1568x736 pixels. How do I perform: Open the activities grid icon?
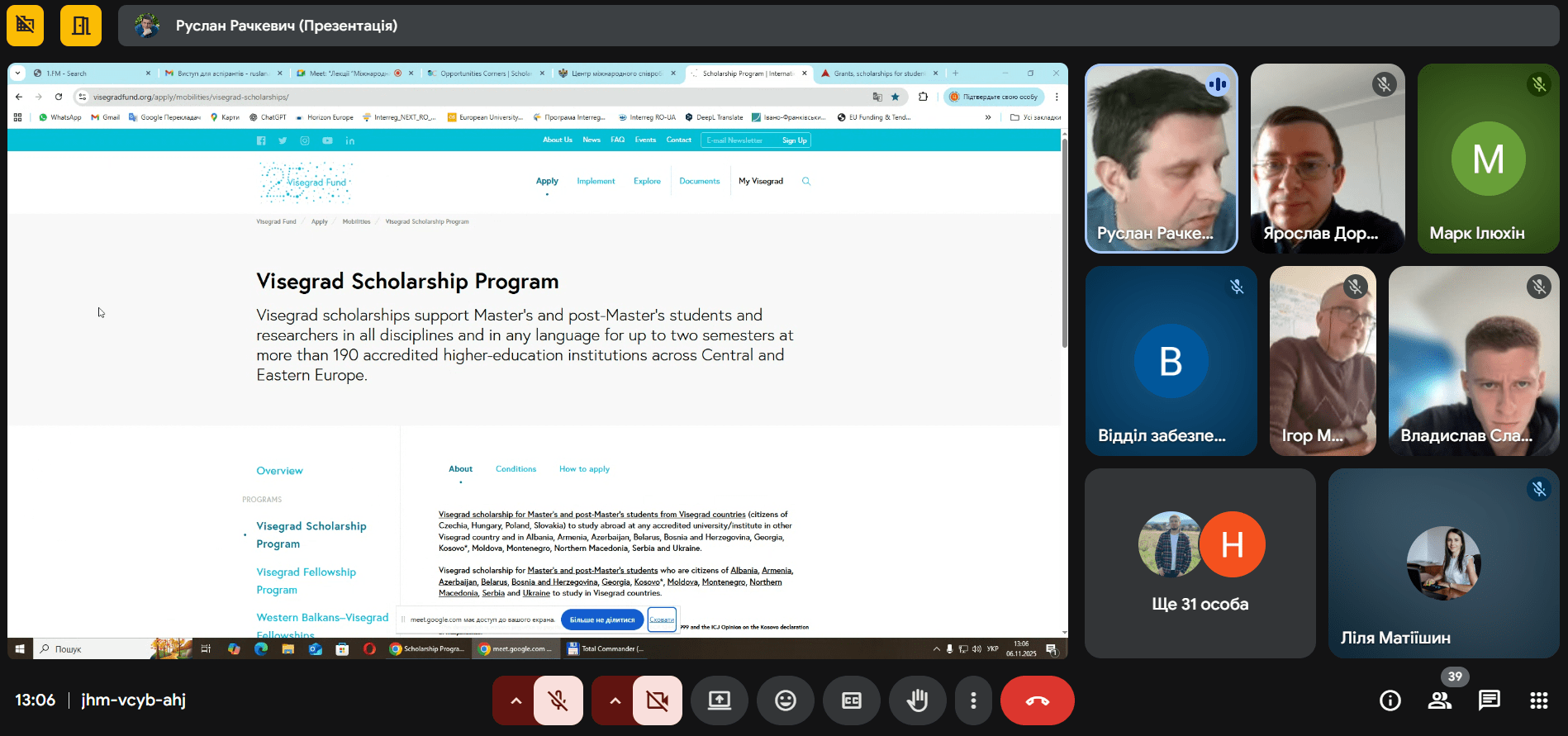[1538, 700]
